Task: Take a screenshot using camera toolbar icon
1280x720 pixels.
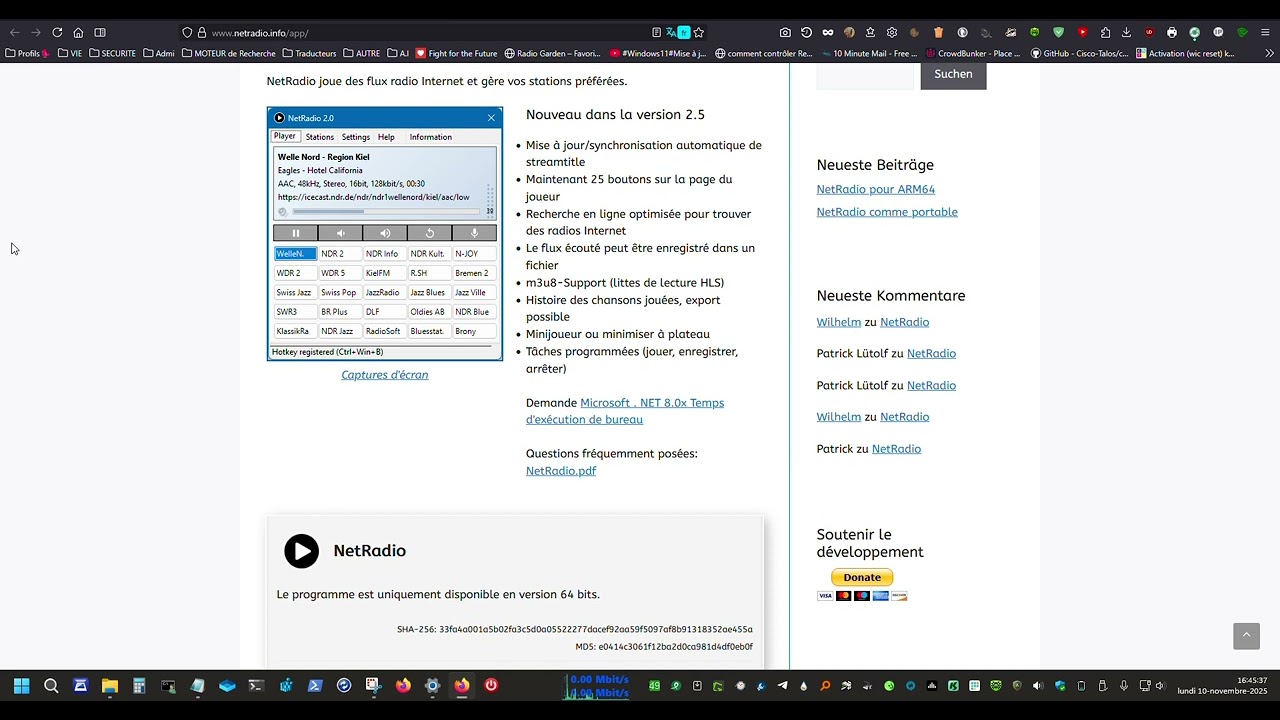Action: (x=785, y=32)
